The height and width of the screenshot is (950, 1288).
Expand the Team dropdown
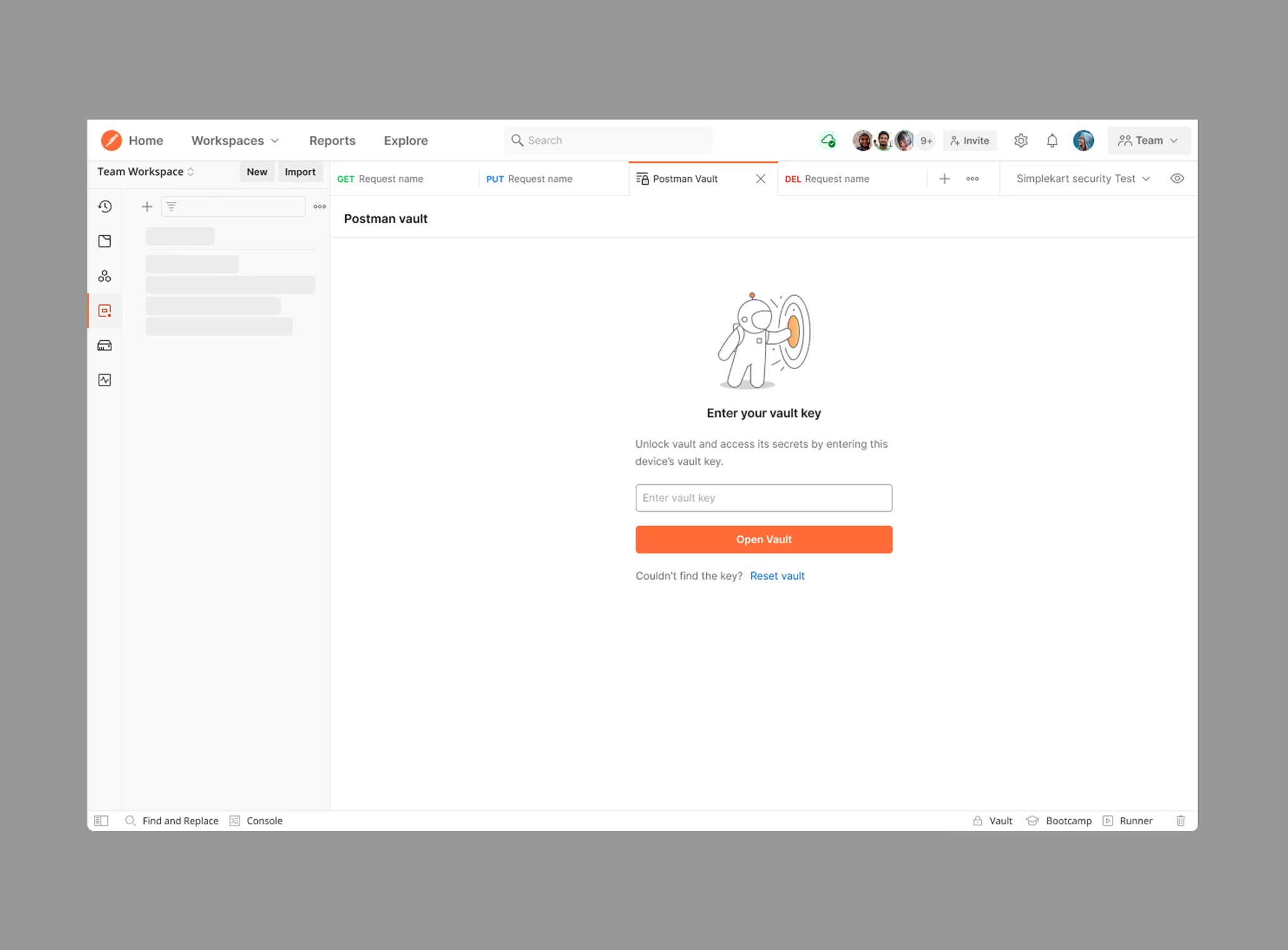[1148, 140]
